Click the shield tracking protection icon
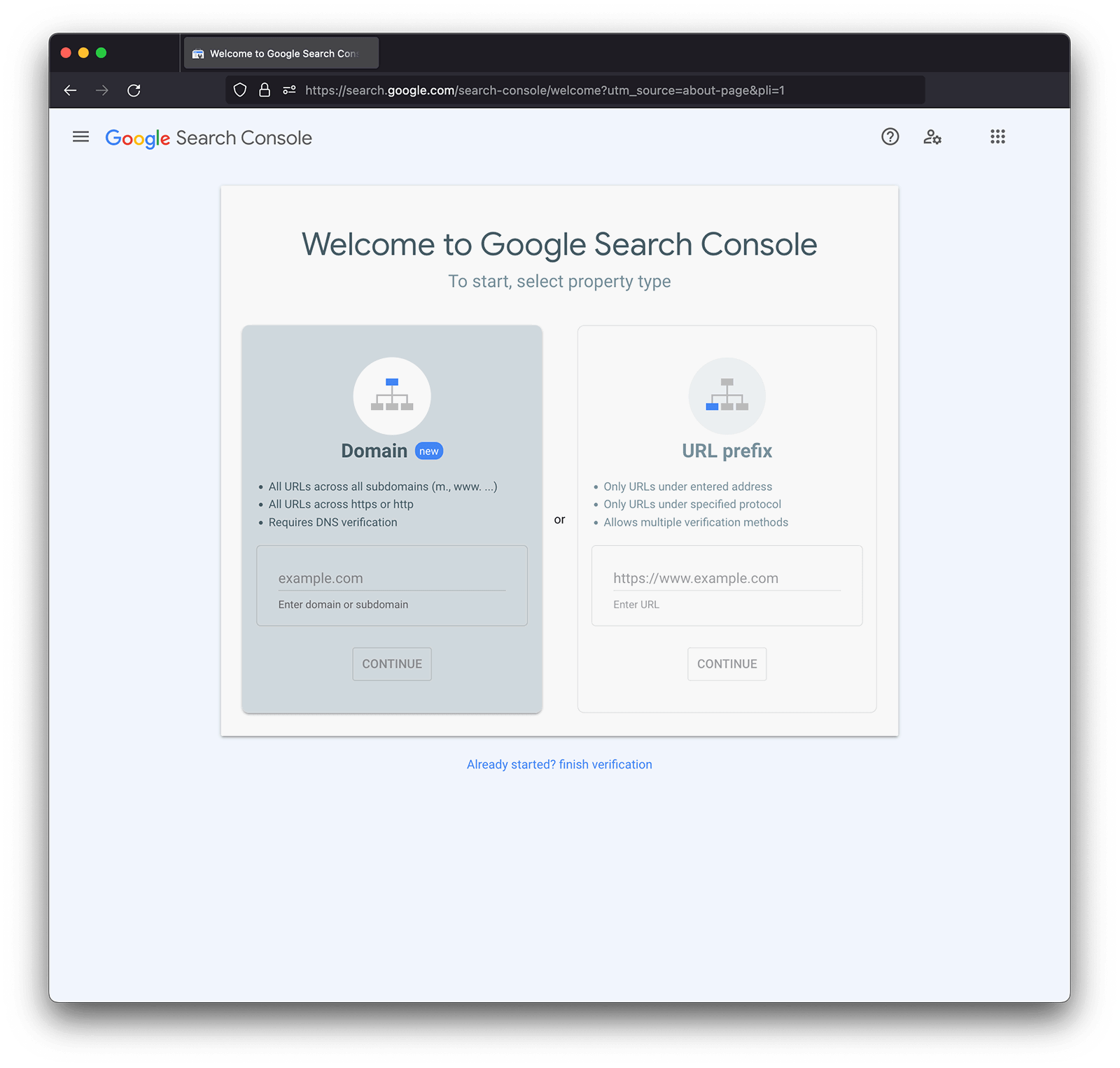Viewport: 1120px width, 1068px height. (240, 90)
